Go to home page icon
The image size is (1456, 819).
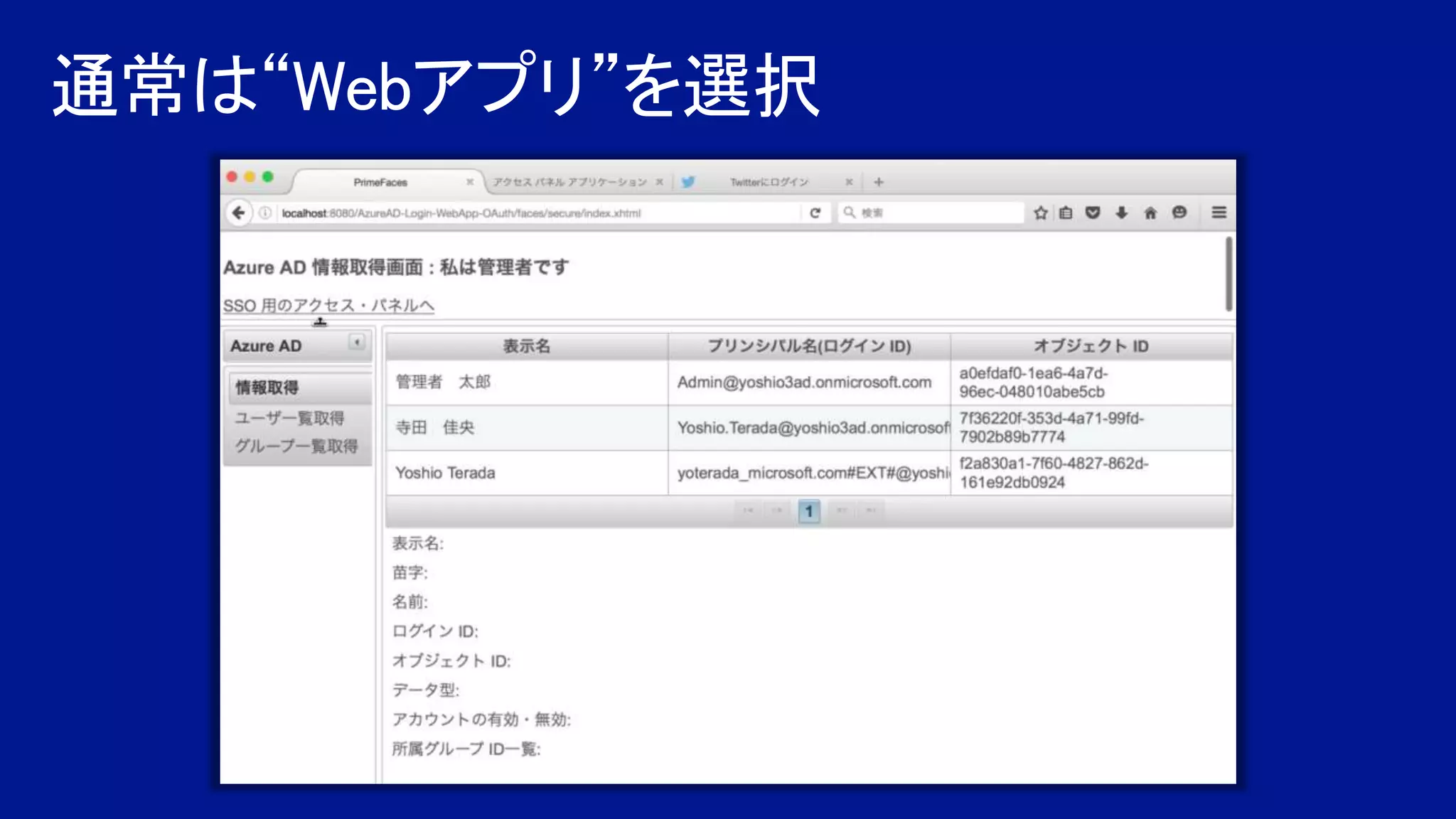tap(1150, 213)
